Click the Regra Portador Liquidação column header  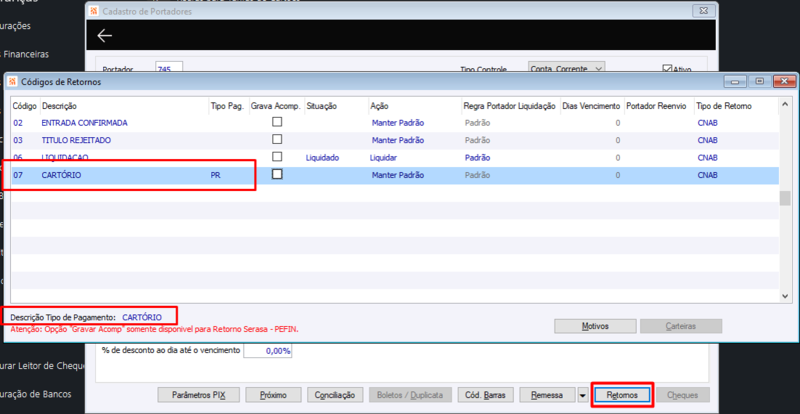pyautogui.click(x=509, y=106)
